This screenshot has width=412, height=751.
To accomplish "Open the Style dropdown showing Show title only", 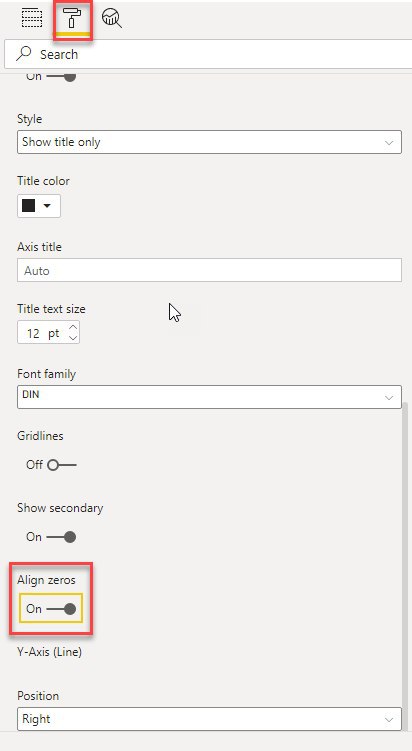I will [x=209, y=142].
